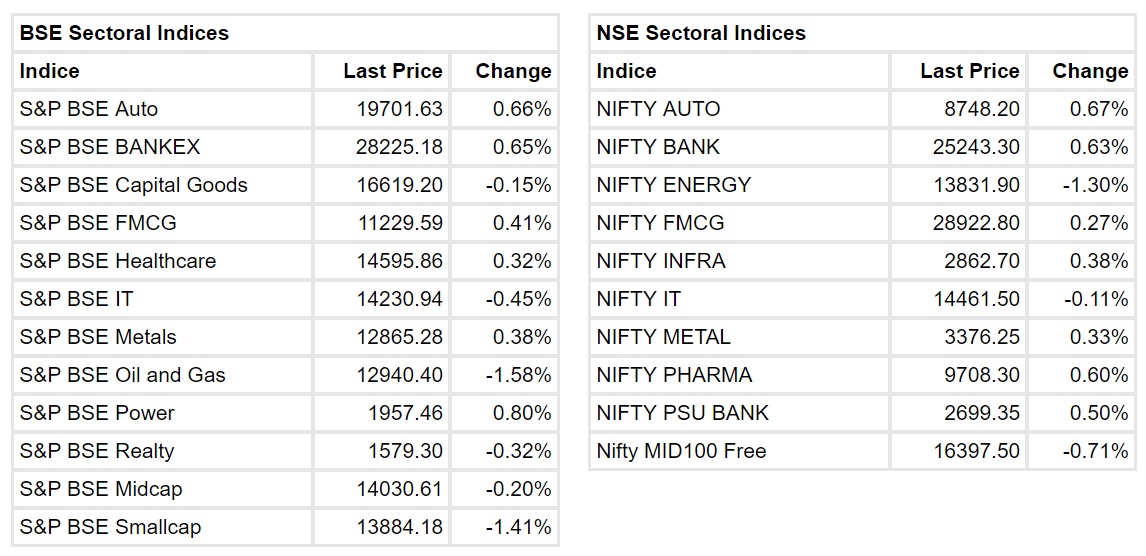Select S&P BSE Oil and Gas row

pos(123,375)
